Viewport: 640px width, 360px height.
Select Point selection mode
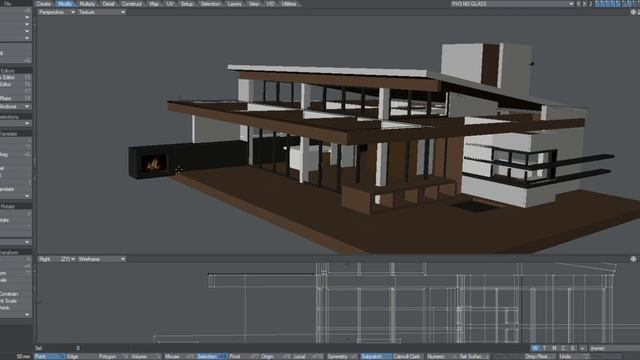tap(49, 356)
